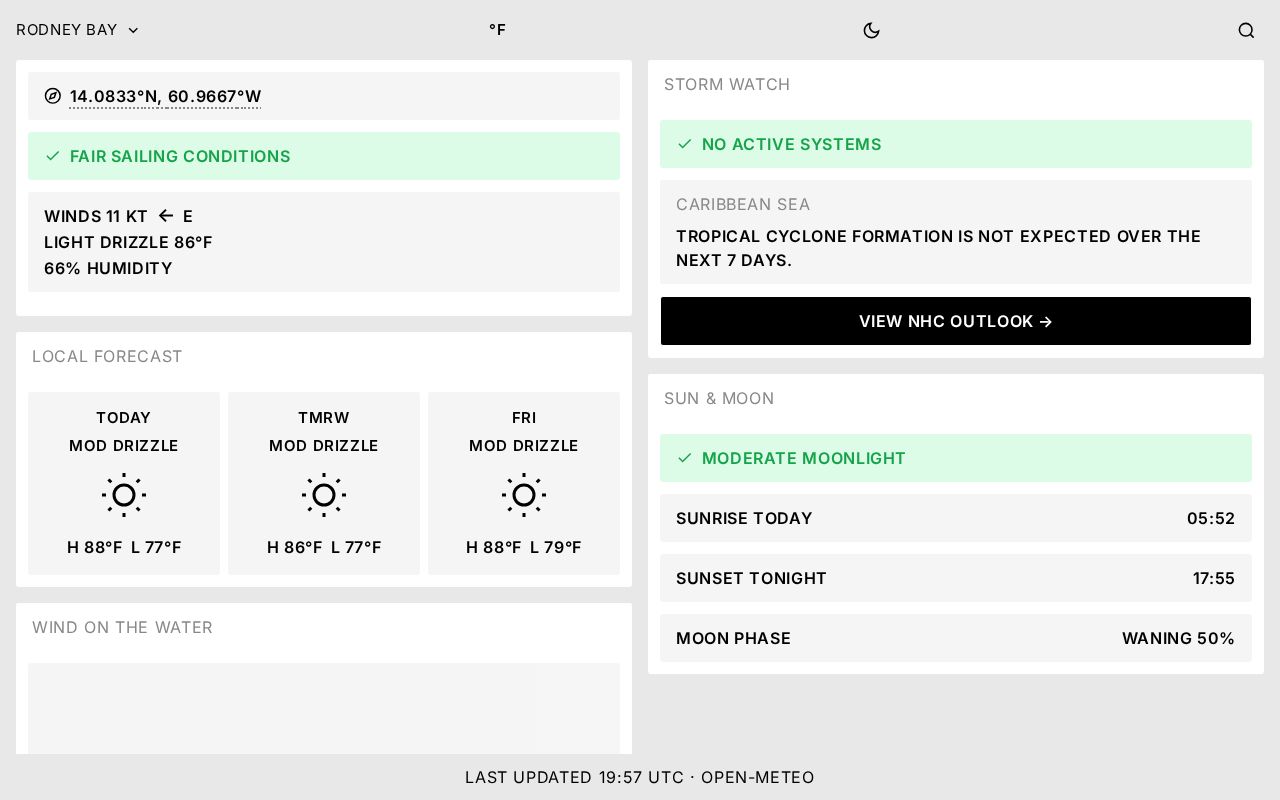Viewport: 1280px width, 800px height.
Task: Click the compass icon beside coordinates
Action: [53, 96]
